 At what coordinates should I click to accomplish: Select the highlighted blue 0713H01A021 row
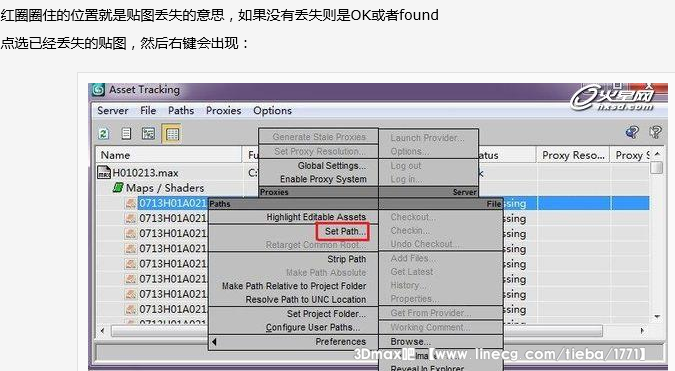click(172, 203)
